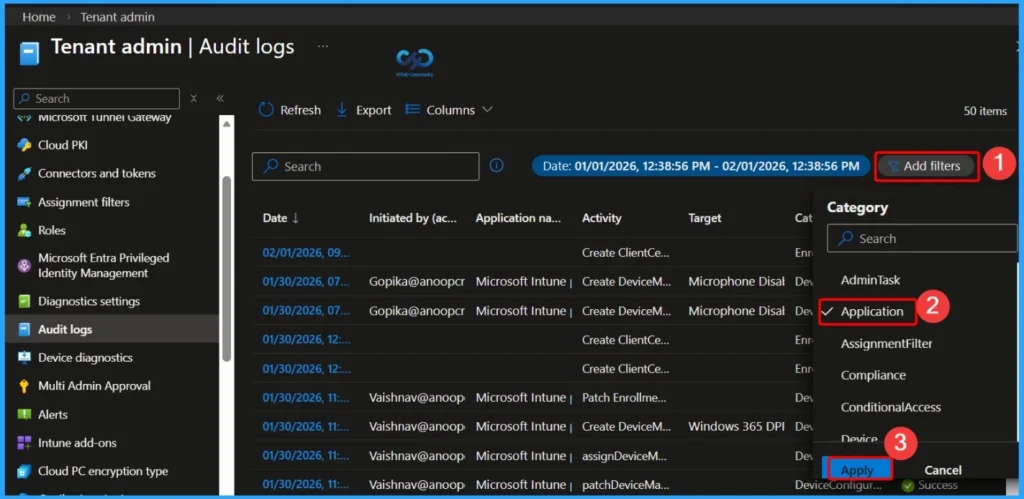
Task: Open the Roles menu item
Action: pos(52,231)
